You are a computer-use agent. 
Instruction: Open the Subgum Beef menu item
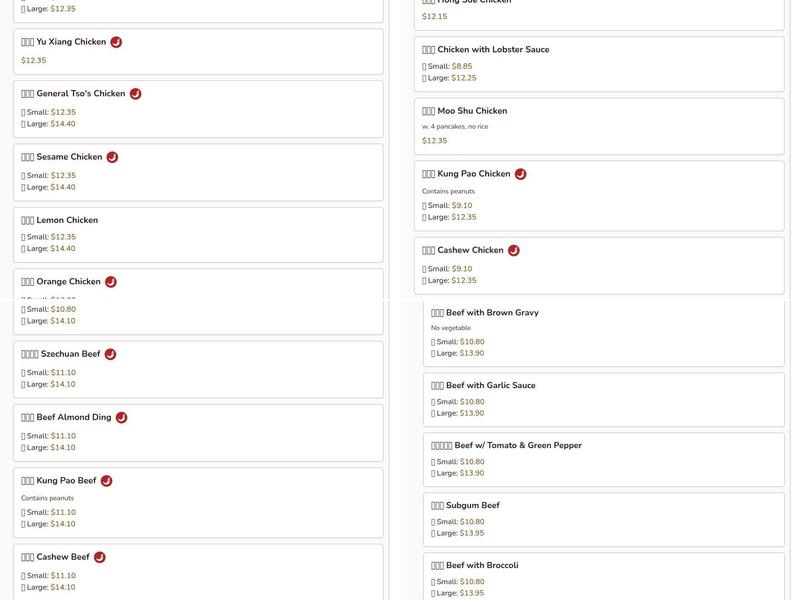coord(604,519)
